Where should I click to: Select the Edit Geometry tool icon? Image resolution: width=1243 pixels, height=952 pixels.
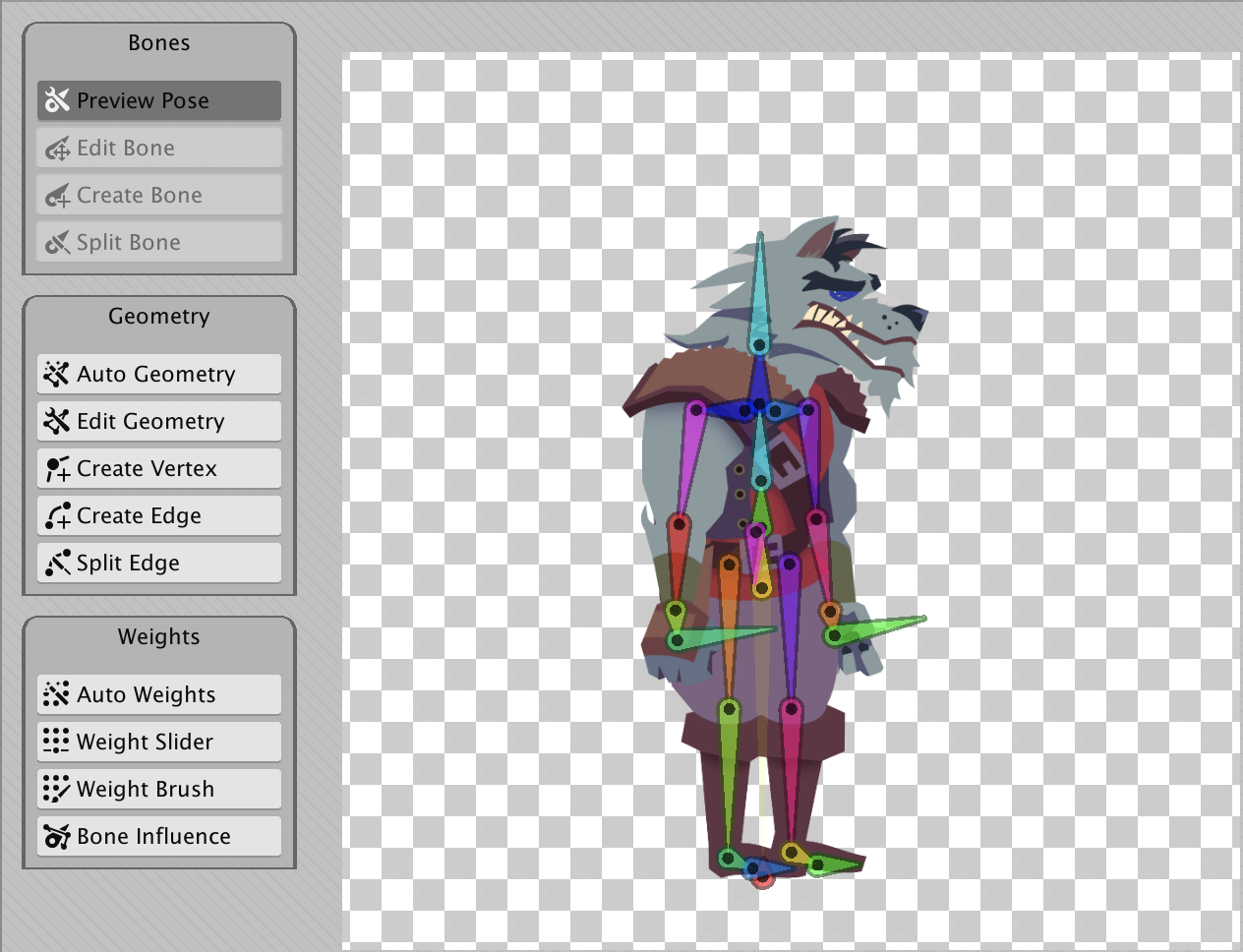coord(57,421)
